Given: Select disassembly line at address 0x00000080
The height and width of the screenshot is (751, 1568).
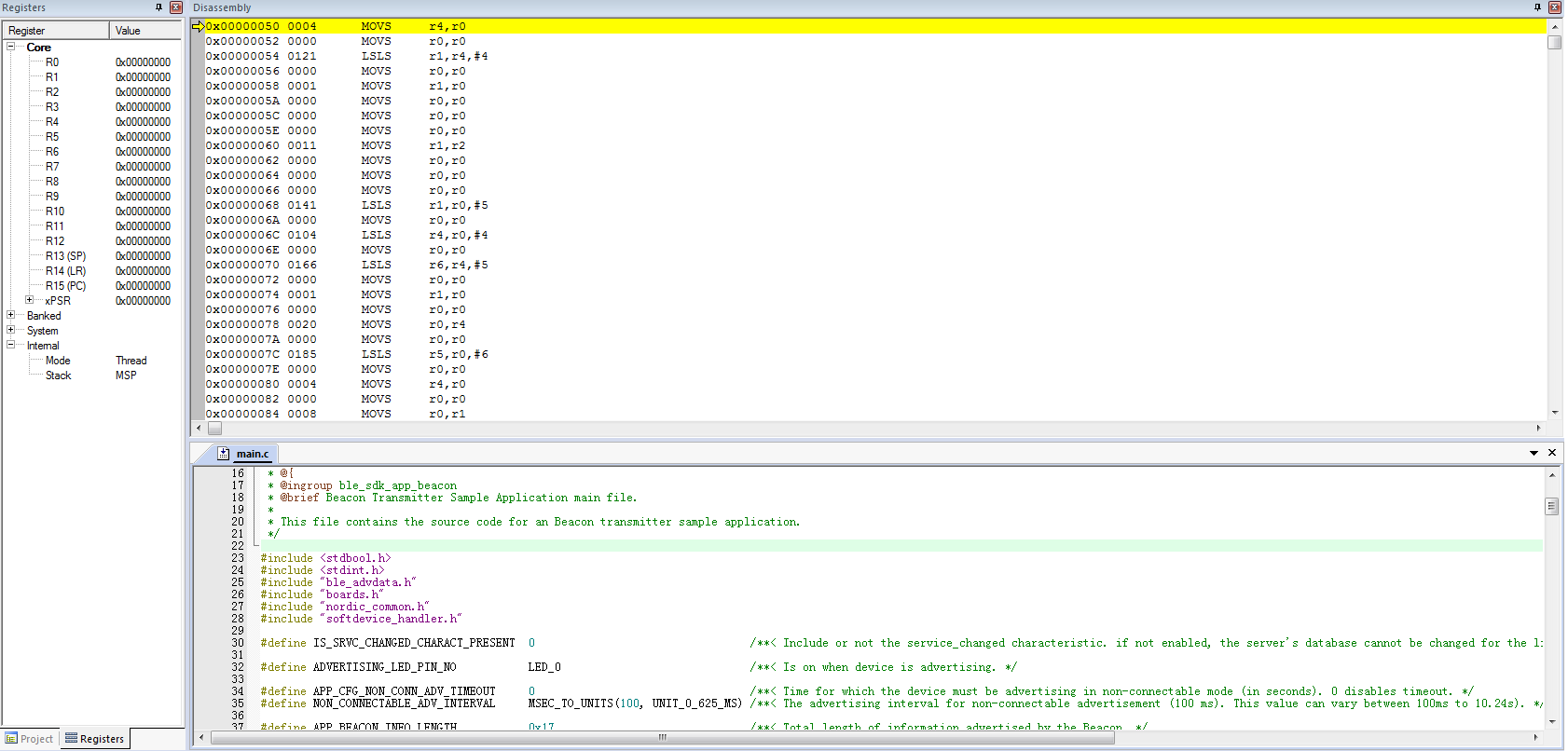Looking at the screenshot, I should tap(874, 384).
